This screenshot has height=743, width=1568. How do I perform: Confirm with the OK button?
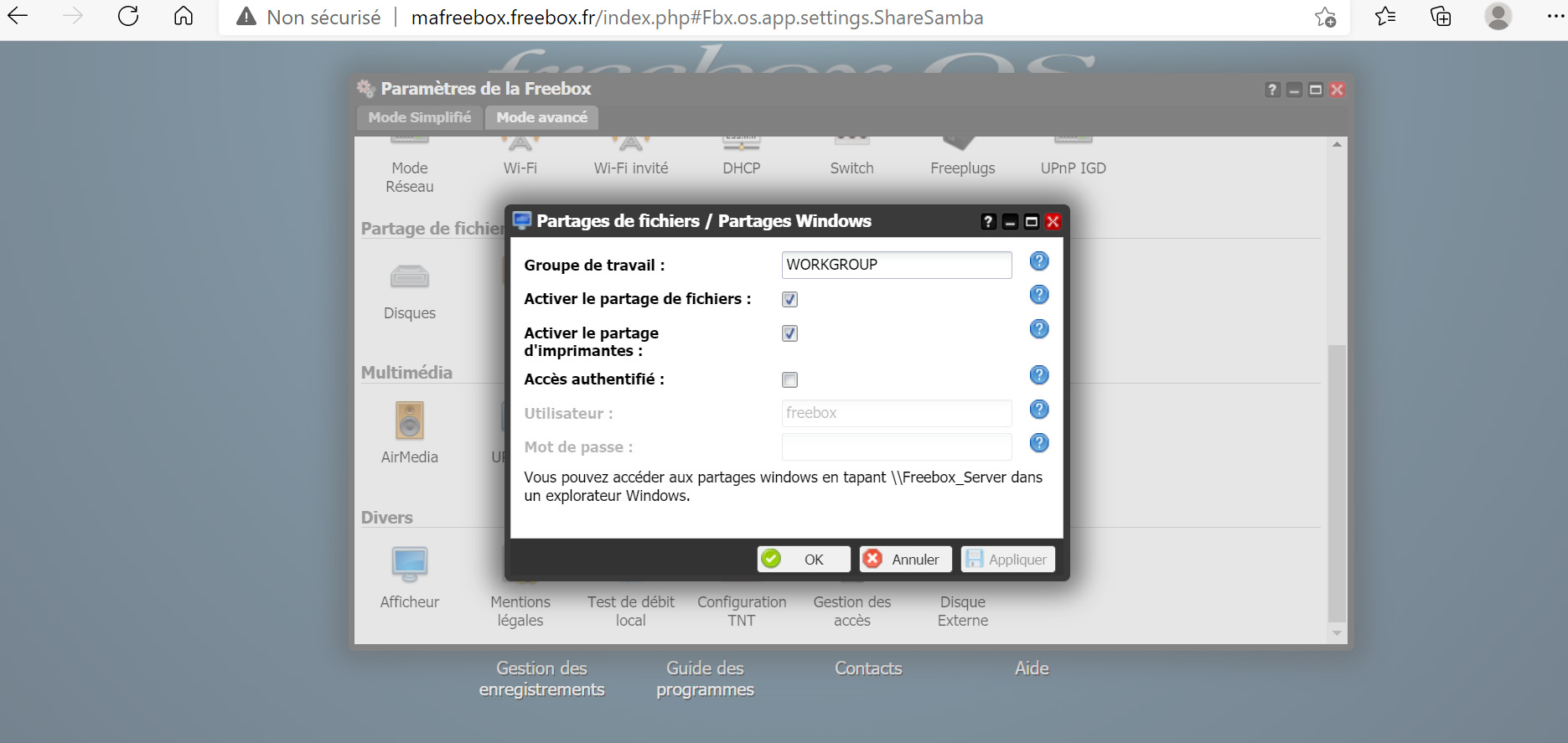tap(804, 559)
